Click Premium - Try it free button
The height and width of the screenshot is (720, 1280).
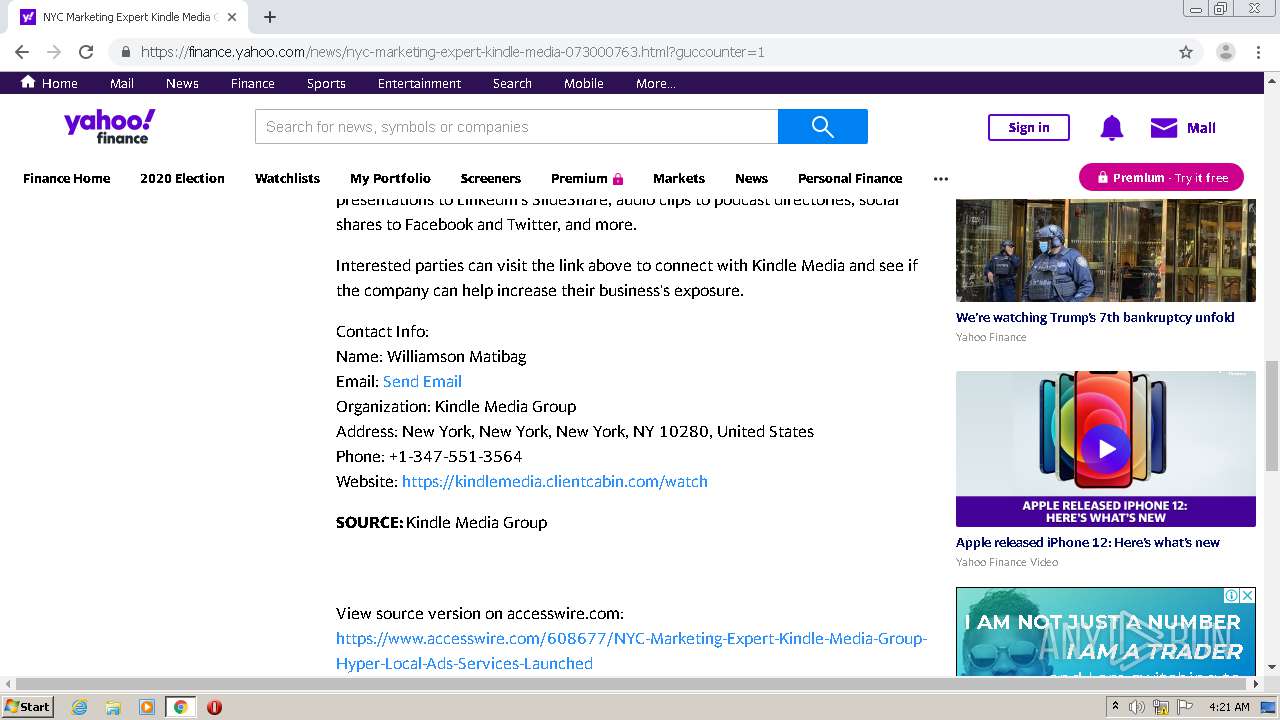coord(1161,177)
